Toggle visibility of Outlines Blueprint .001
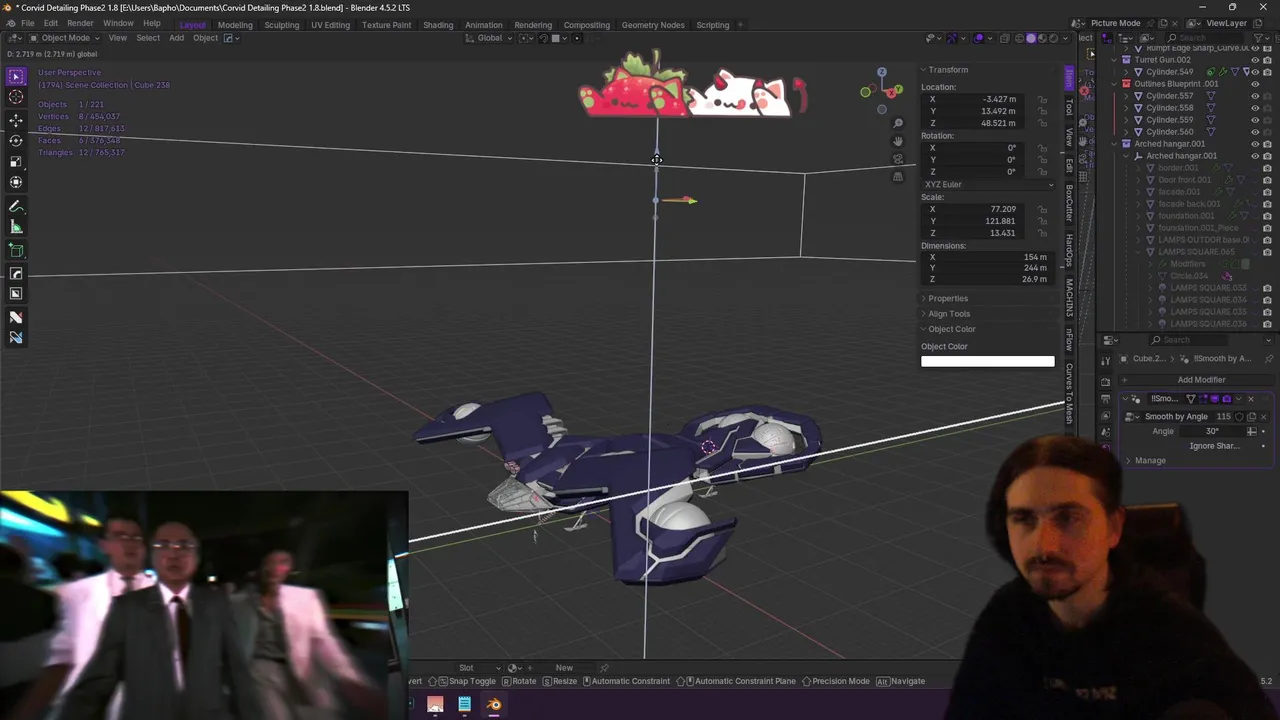This screenshot has width=1280, height=720. click(1255, 84)
